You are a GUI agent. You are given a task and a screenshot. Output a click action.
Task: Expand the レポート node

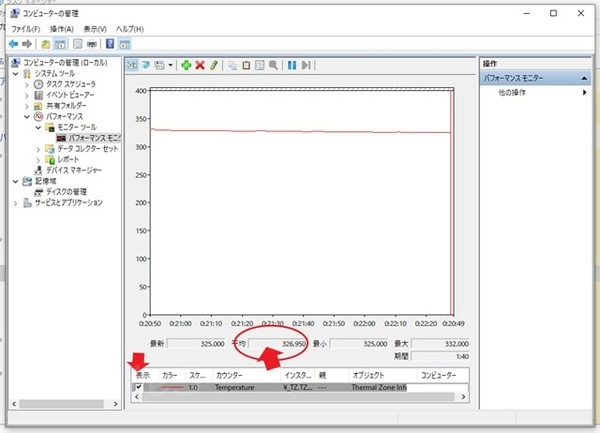pyautogui.click(x=38, y=160)
